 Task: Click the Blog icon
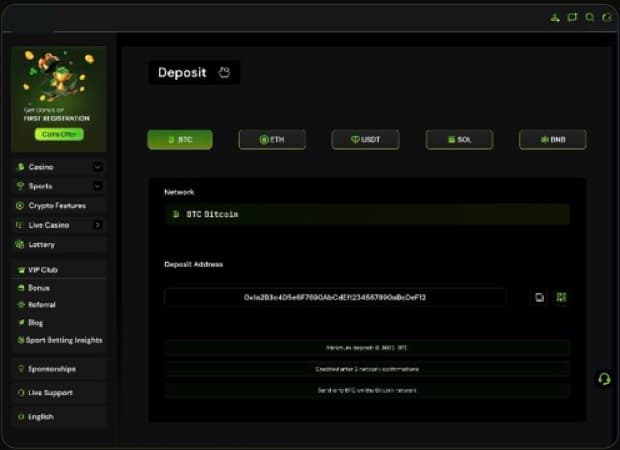click(x=21, y=322)
